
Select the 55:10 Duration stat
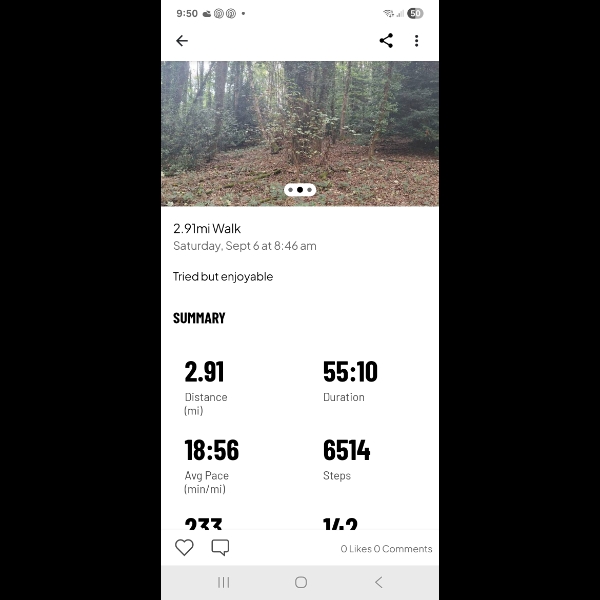[x=350, y=381]
